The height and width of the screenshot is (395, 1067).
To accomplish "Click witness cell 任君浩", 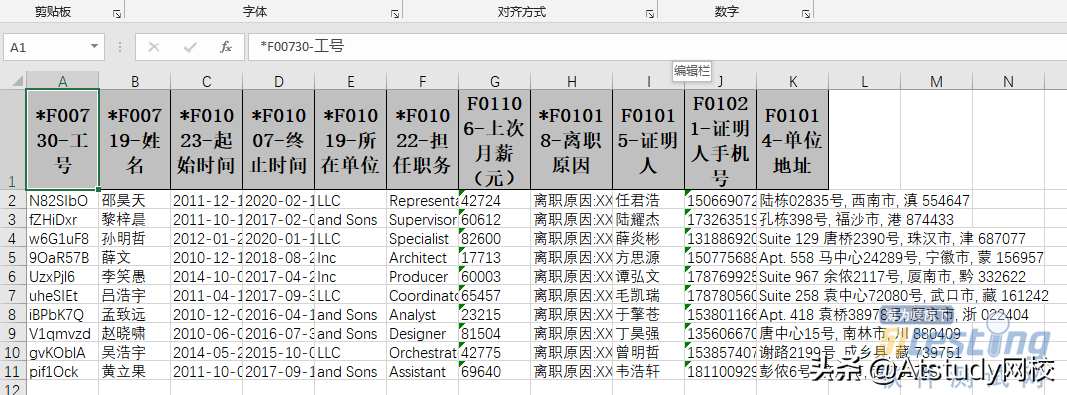I will point(649,200).
